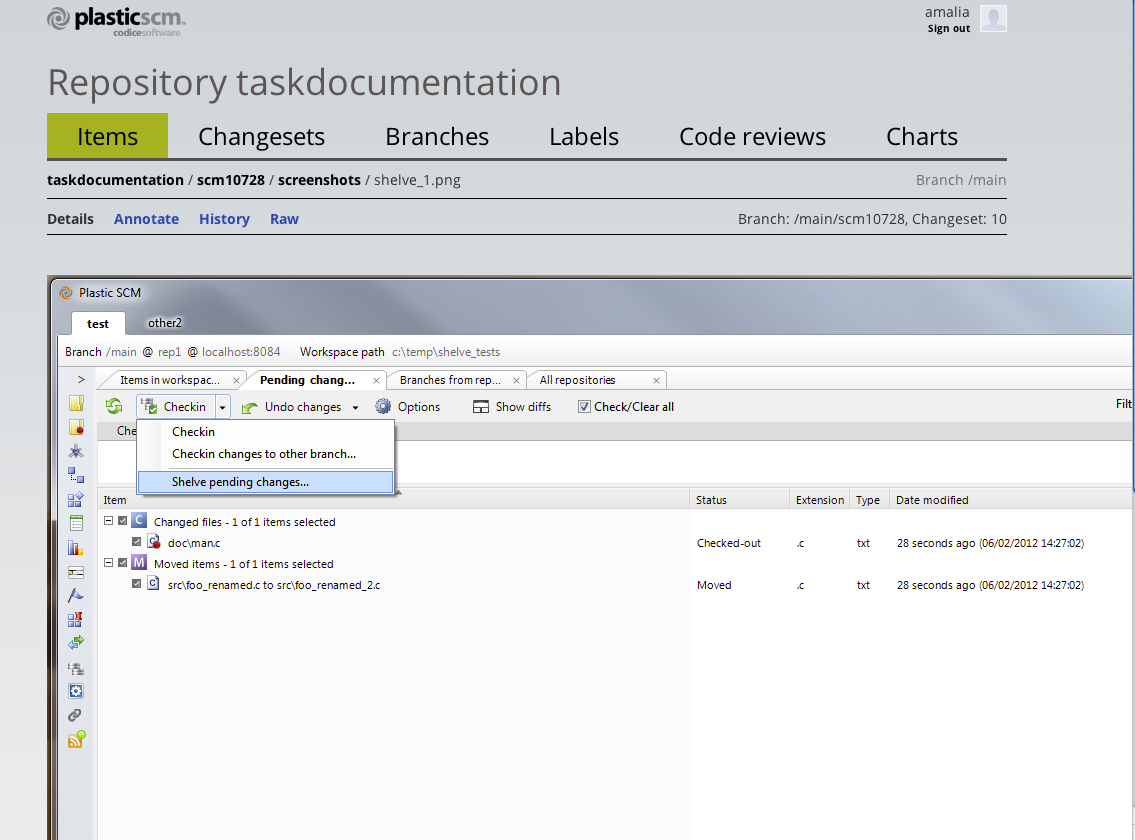The image size is (1135, 840).
Task: Click the Plastic SCM logo at top
Action: pos(117,21)
